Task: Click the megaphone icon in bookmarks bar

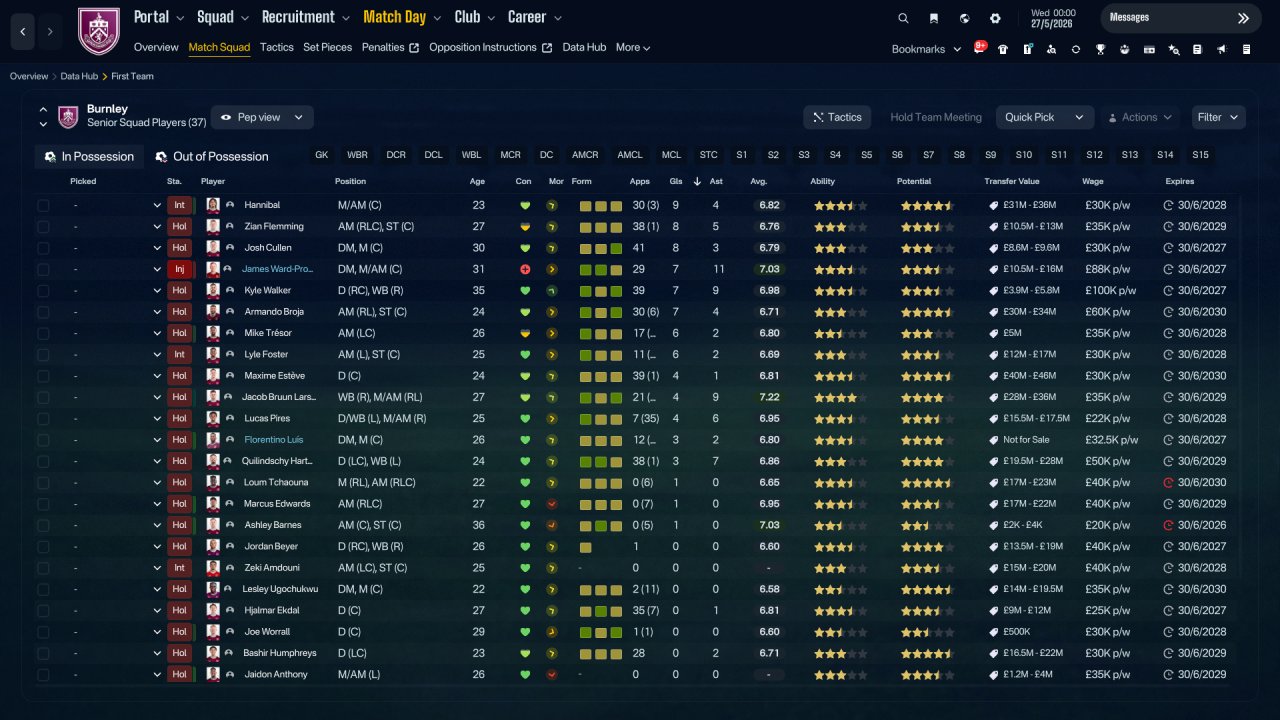Action: (1222, 49)
